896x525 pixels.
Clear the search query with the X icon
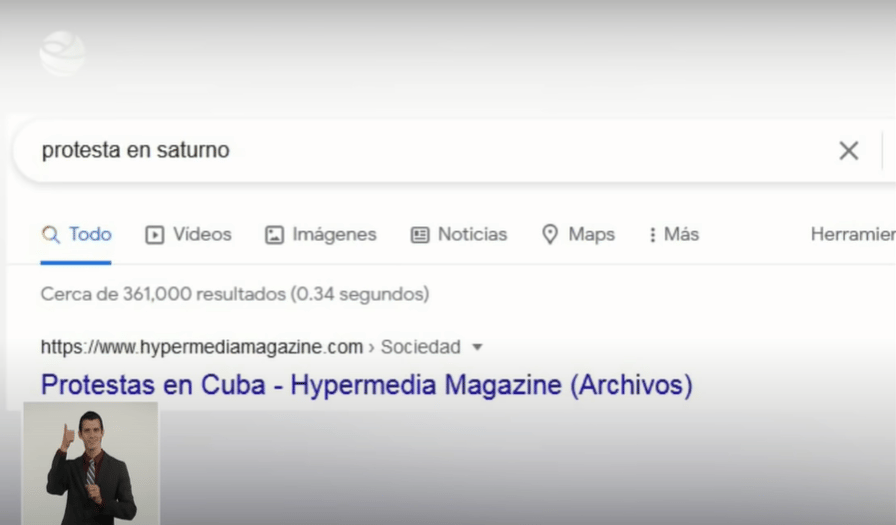pyautogui.click(x=849, y=151)
